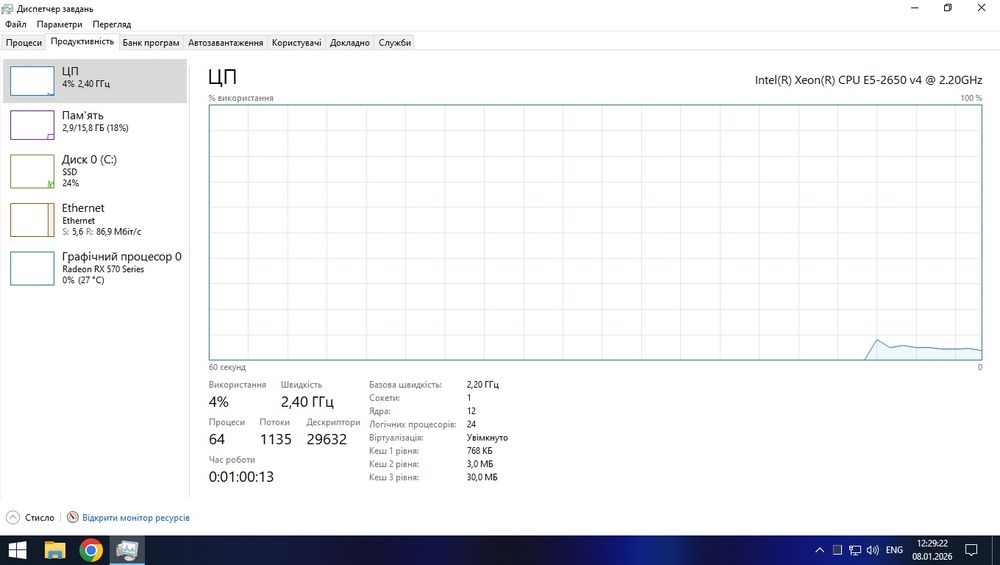Image resolution: width=1000 pixels, height=565 pixels.
Task: Switch to the Процеси tab
Action: coord(24,43)
